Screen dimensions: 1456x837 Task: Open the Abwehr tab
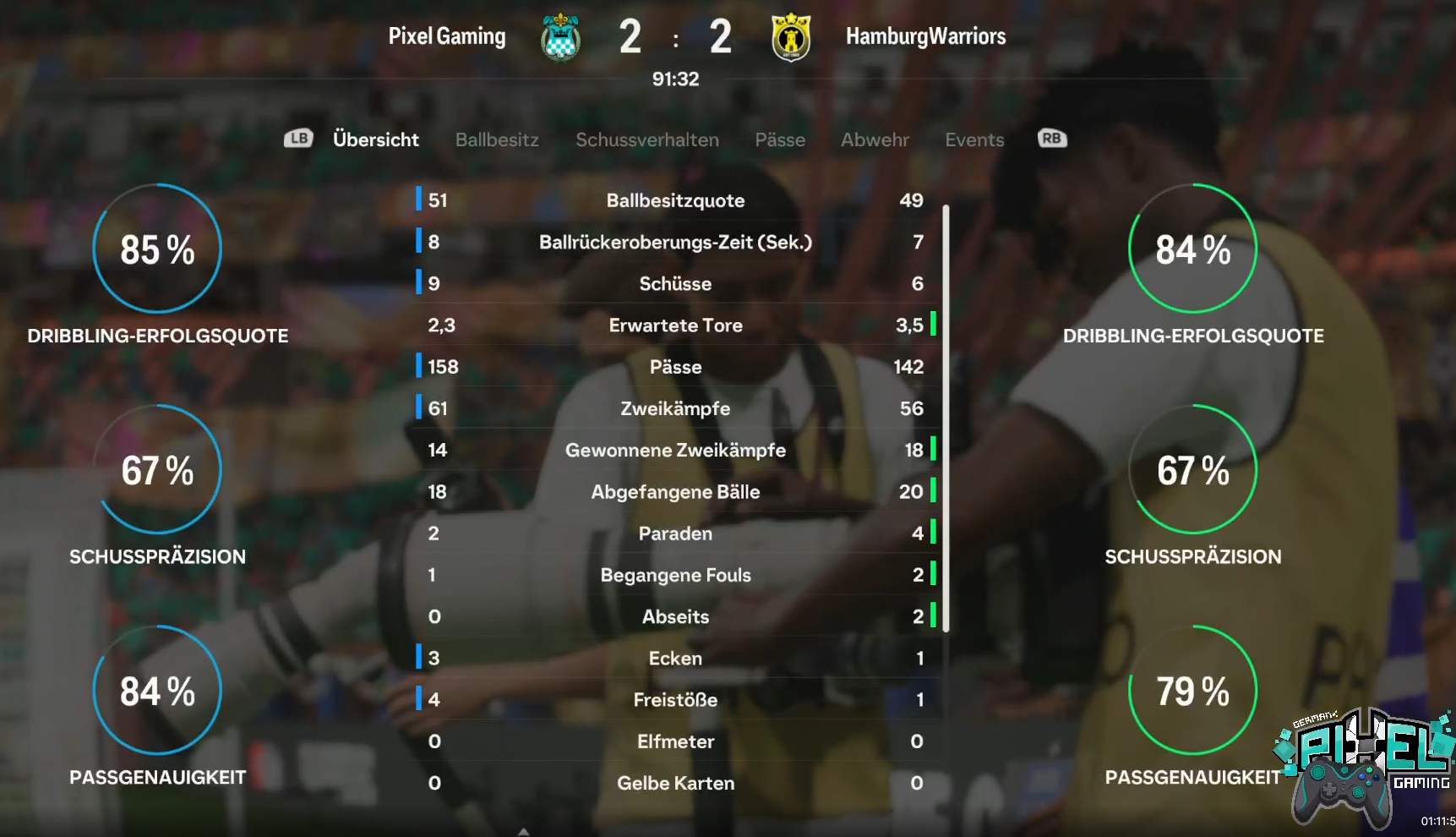875,139
